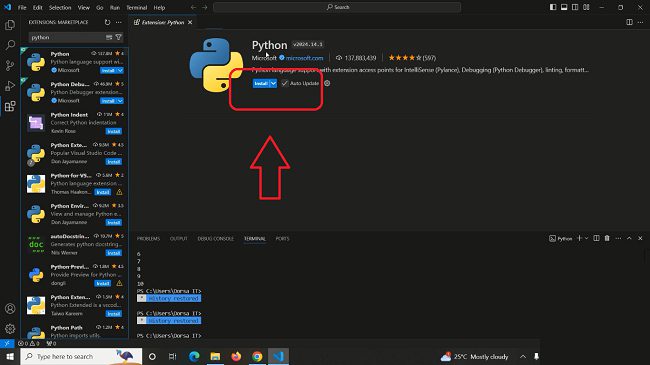The image size is (650, 365).
Task: Open the remote window status bar button
Action: coord(7,343)
